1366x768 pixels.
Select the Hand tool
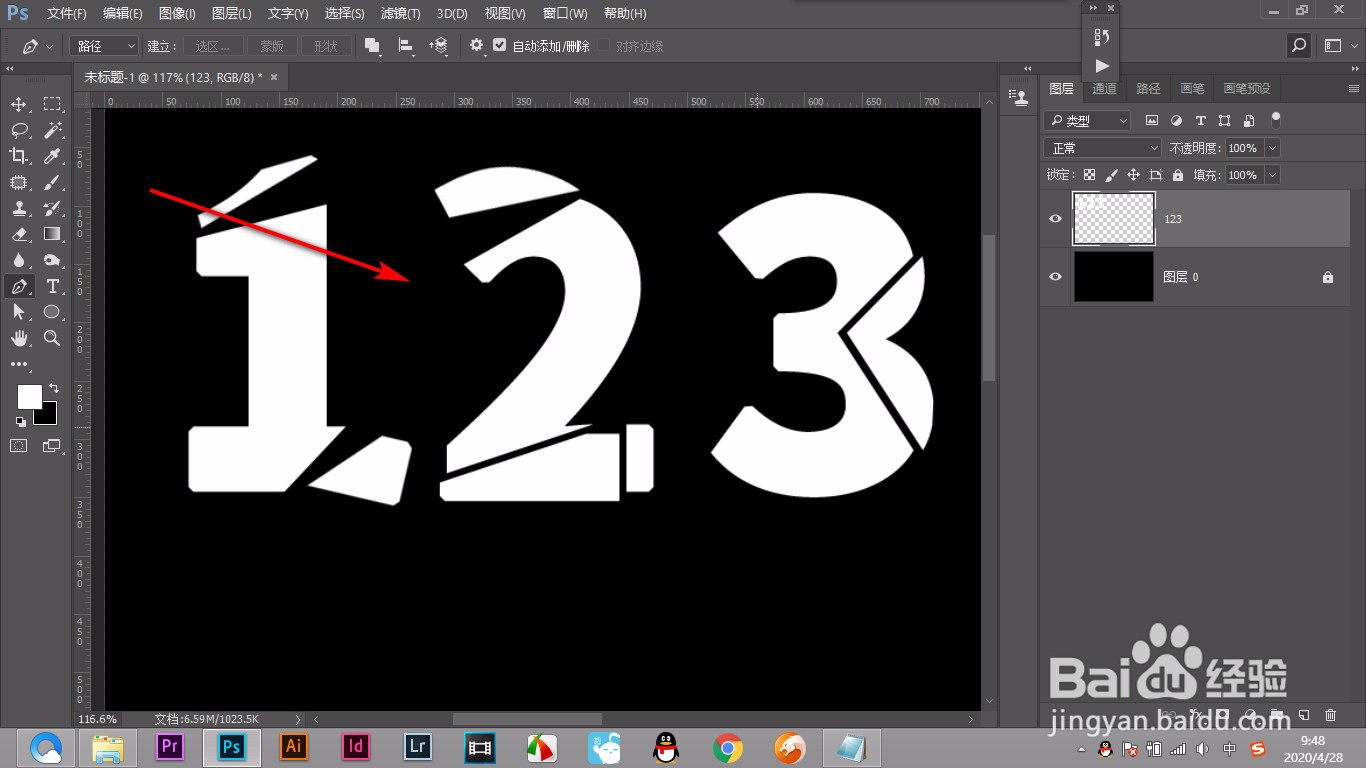(19, 338)
